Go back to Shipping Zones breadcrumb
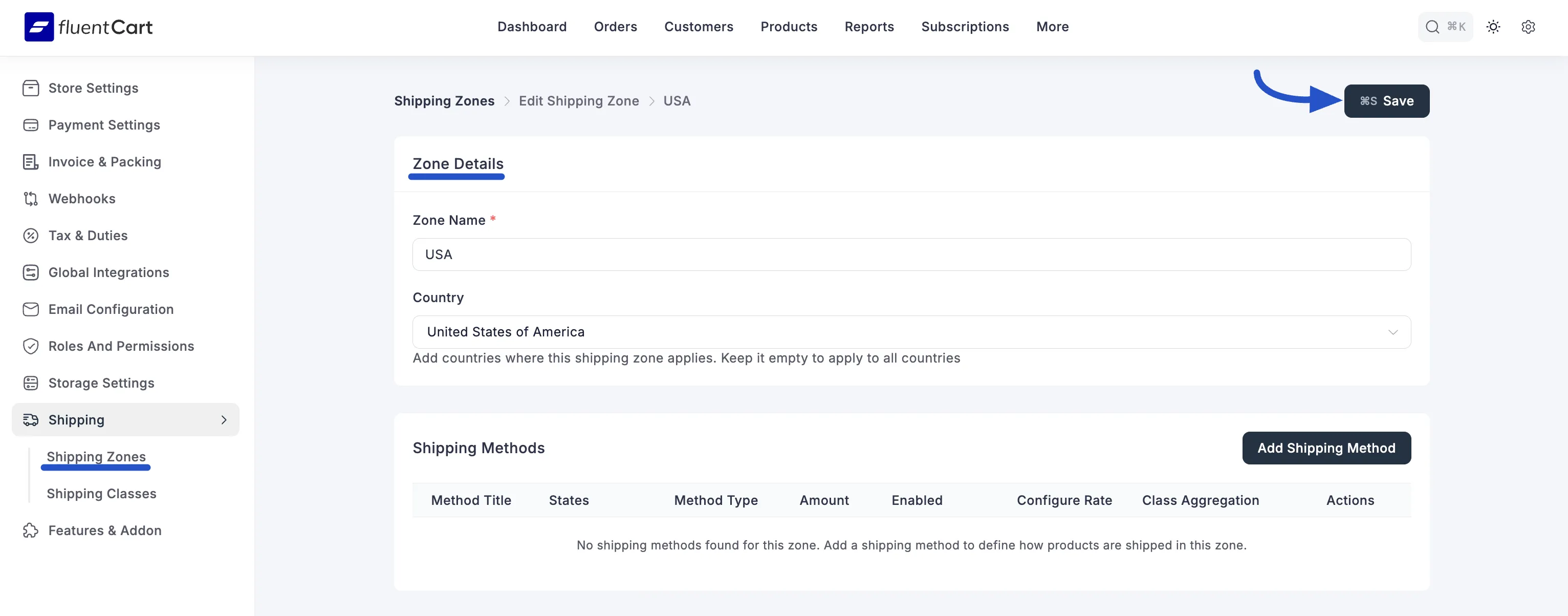The height and width of the screenshot is (616, 1568). click(x=444, y=100)
